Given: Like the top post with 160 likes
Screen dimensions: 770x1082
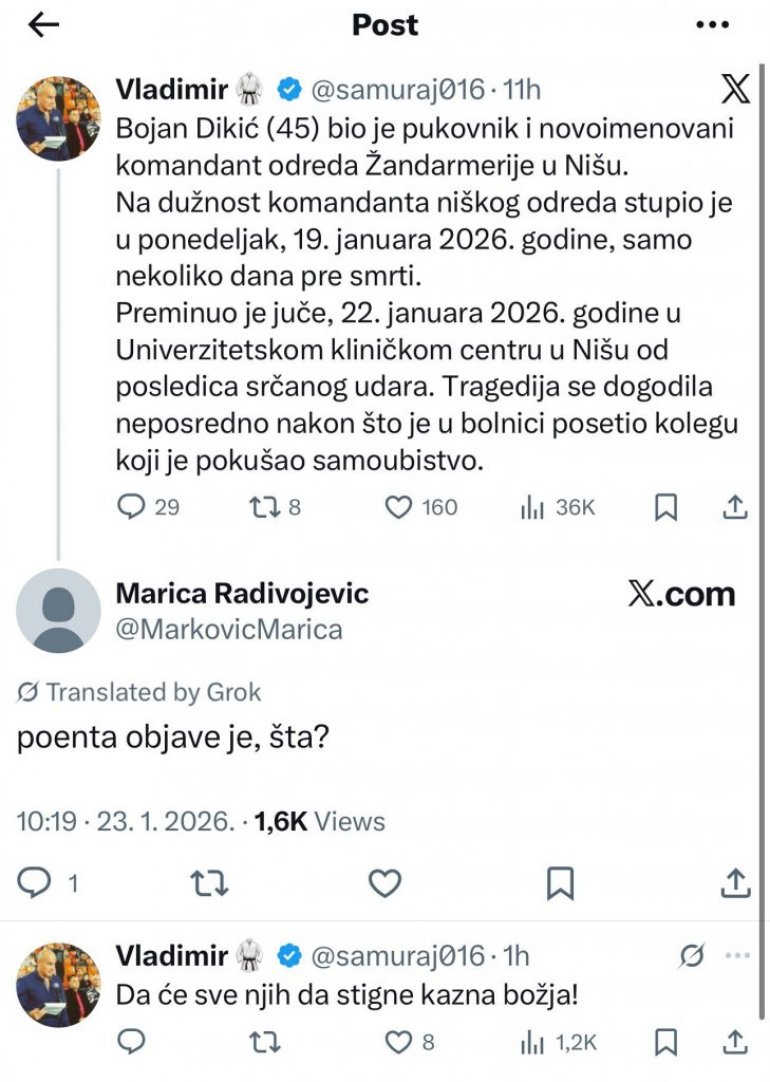Looking at the screenshot, I should pos(399,508).
